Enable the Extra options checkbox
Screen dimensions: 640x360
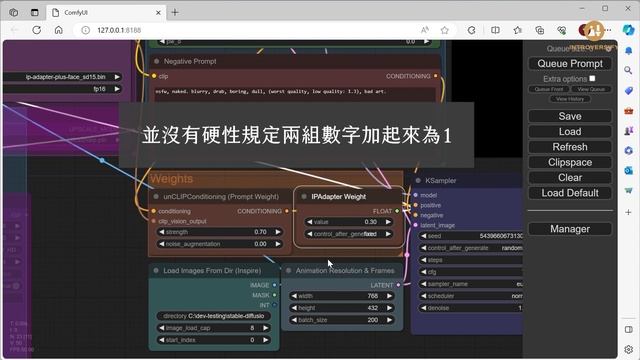[x=592, y=78]
